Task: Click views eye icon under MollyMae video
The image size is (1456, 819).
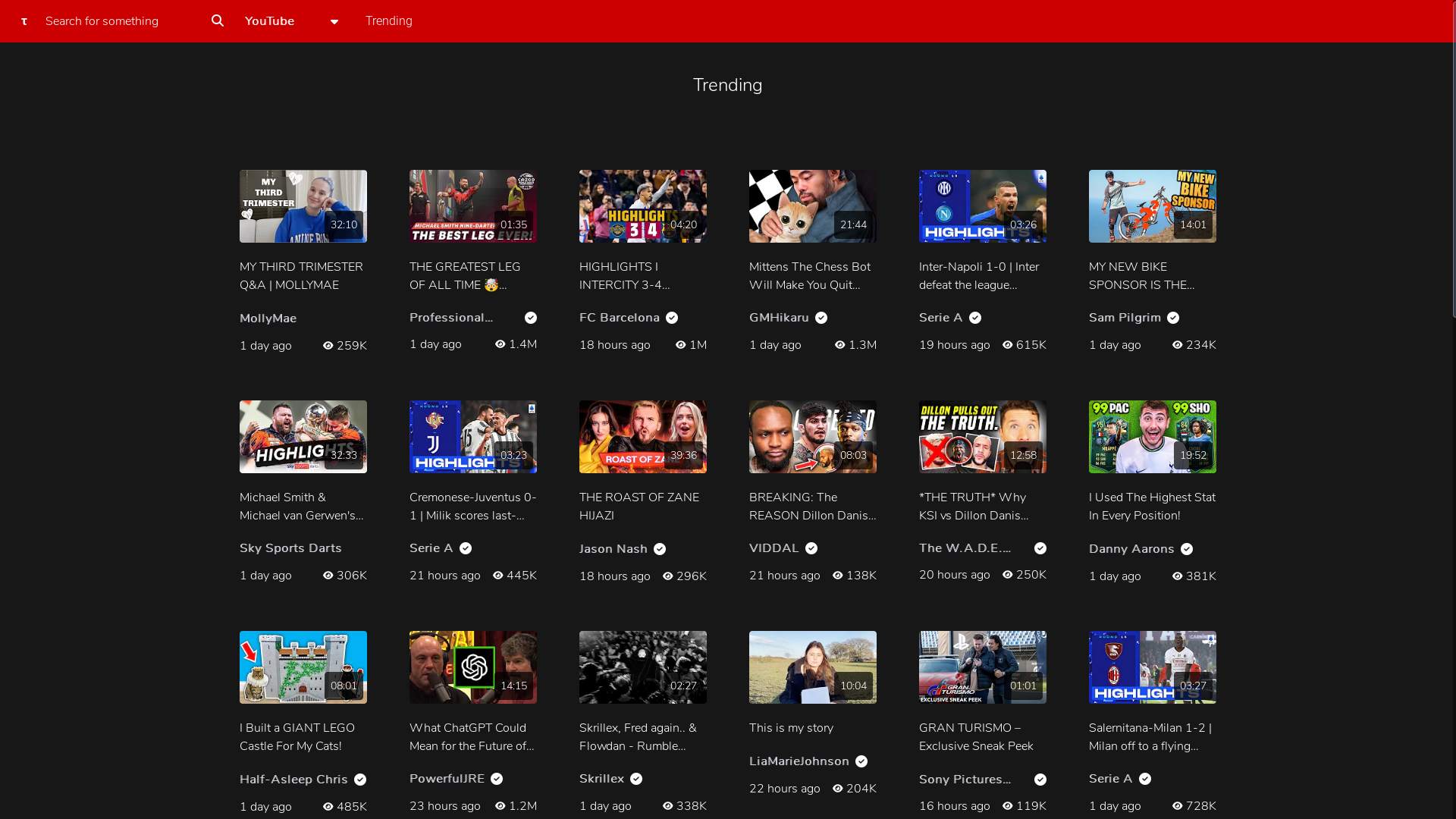Action: (x=328, y=346)
